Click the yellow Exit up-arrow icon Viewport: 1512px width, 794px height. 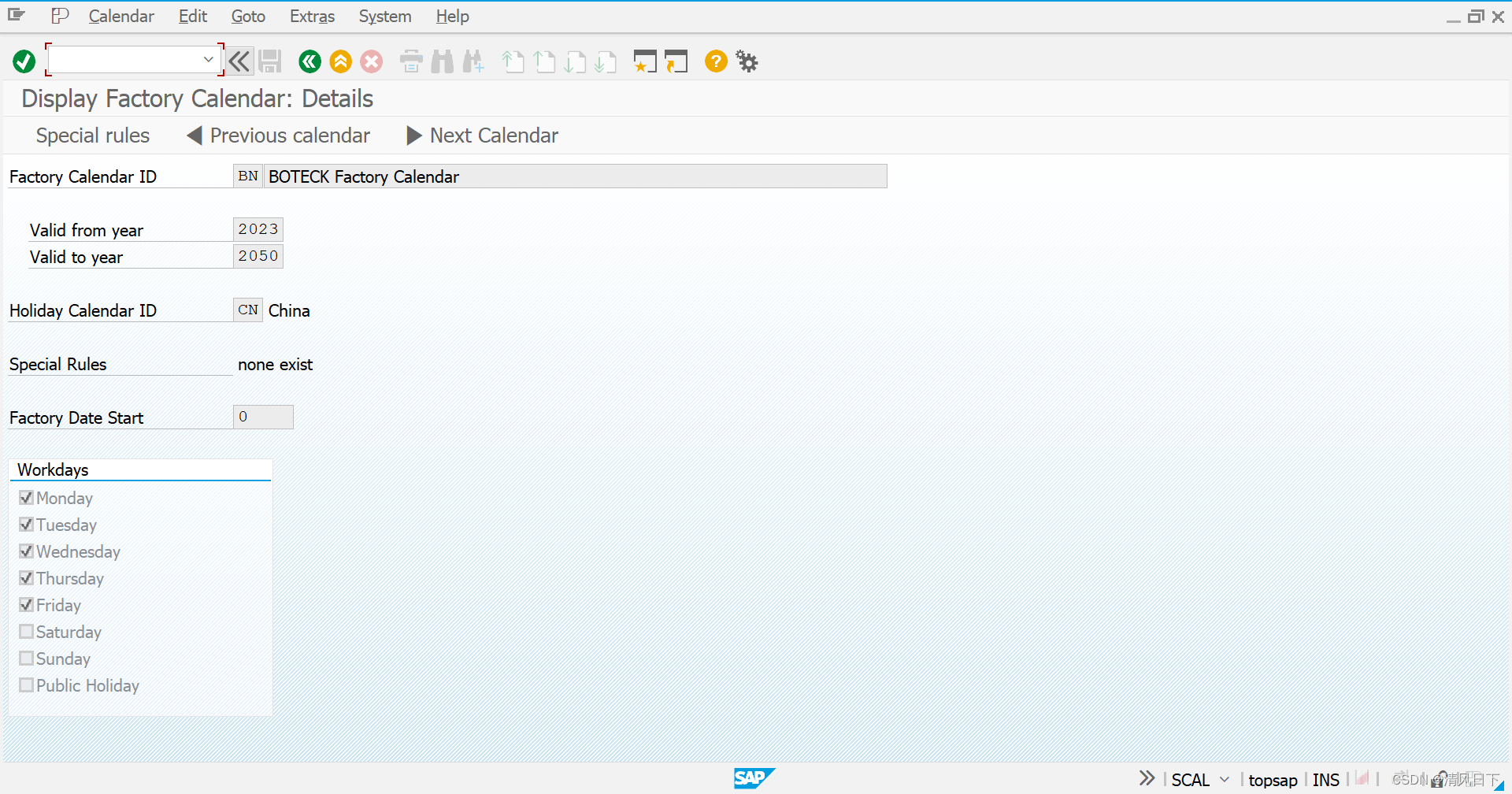(340, 61)
